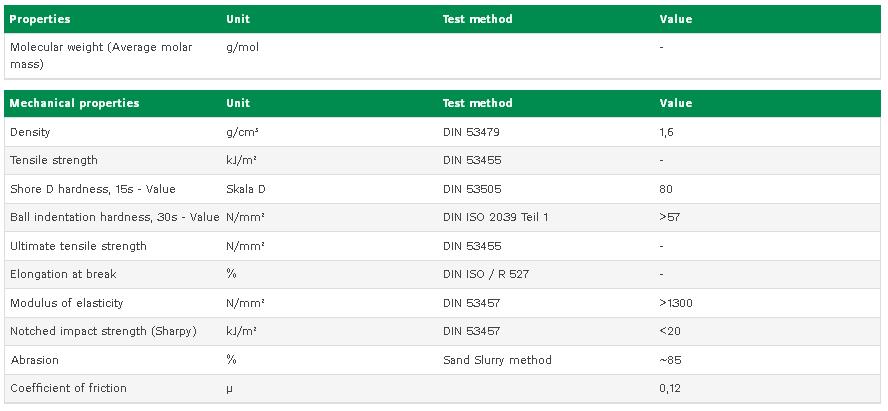Viewport: 888px width, 411px height.
Task: Select the Density value 1,6
Action: tap(667, 132)
